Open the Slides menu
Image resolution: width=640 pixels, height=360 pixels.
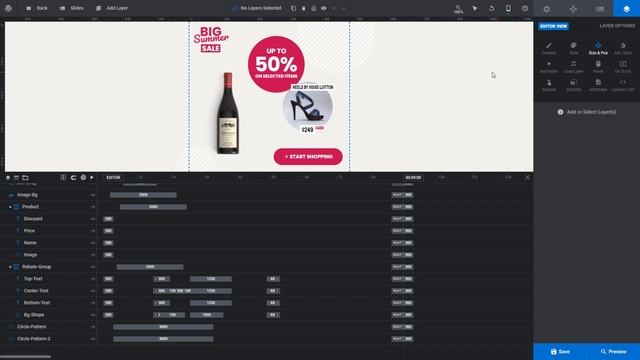coord(71,8)
